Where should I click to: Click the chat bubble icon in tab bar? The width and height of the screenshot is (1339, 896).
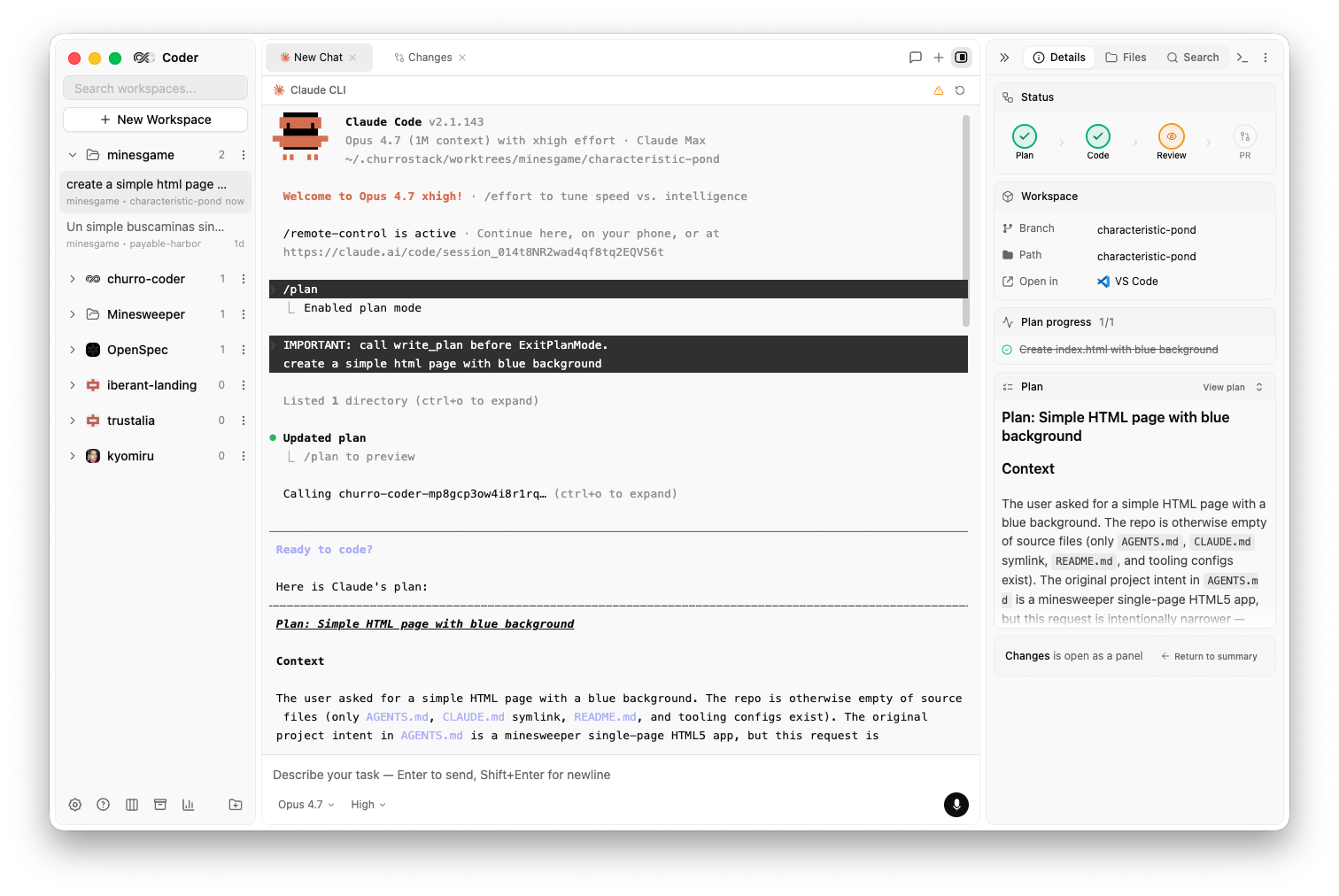click(x=916, y=58)
